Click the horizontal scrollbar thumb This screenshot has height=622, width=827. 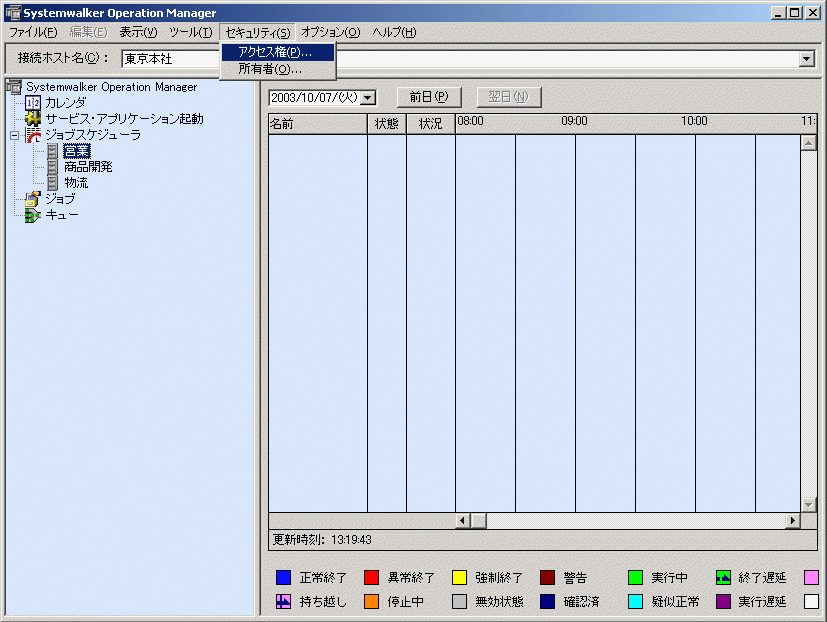point(478,521)
